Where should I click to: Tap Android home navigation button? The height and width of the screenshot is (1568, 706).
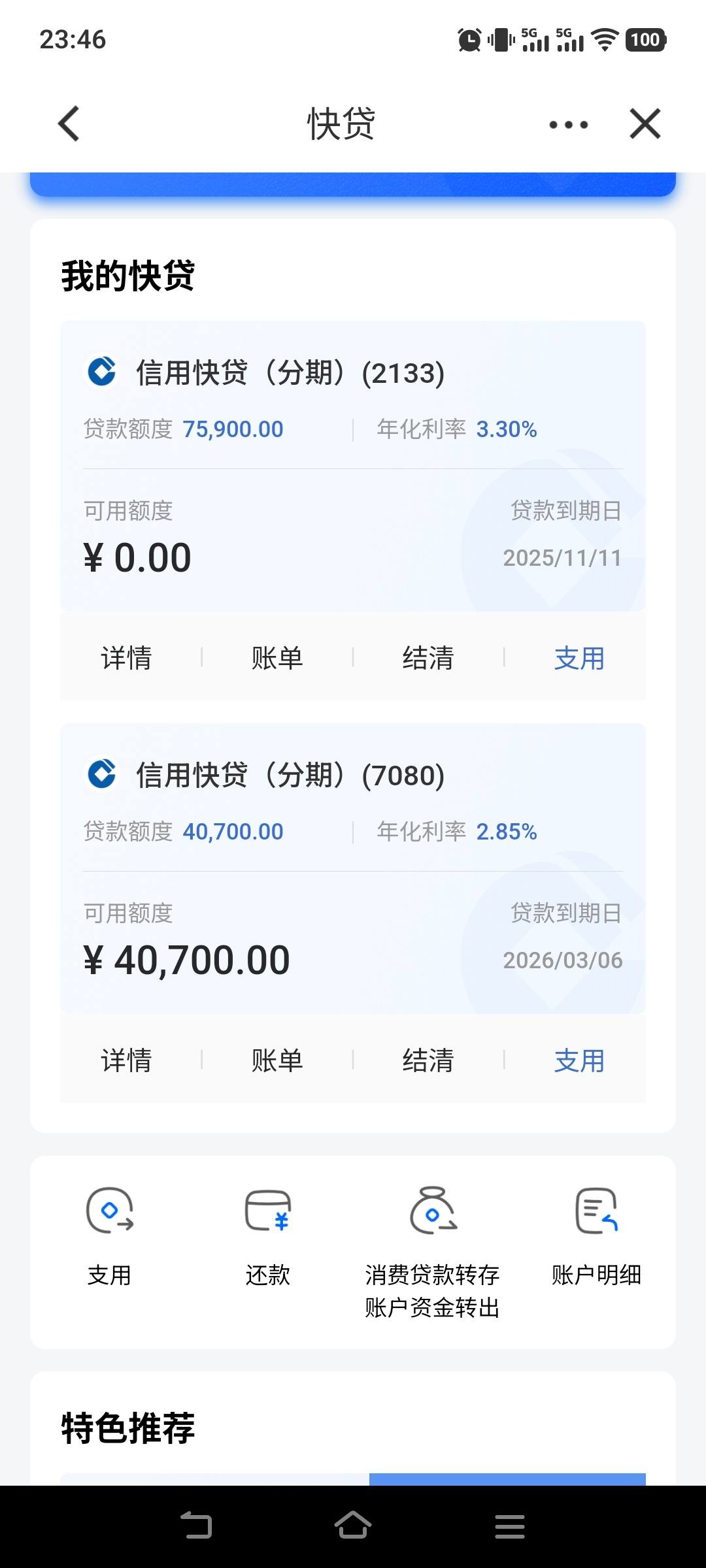click(353, 1526)
